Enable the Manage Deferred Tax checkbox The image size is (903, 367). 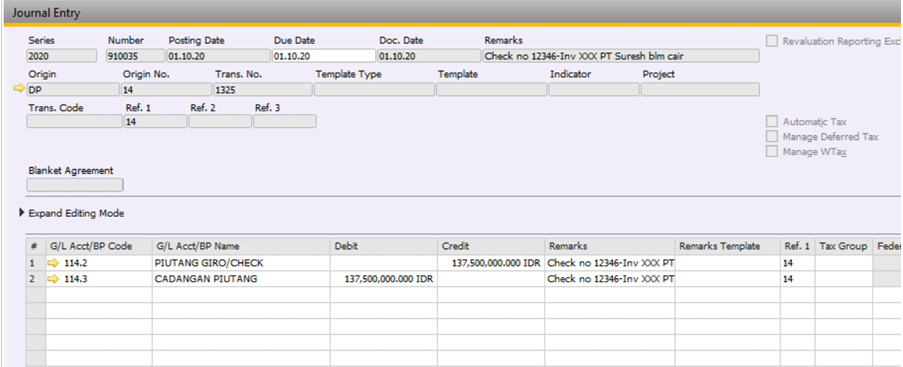click(772, 137)
